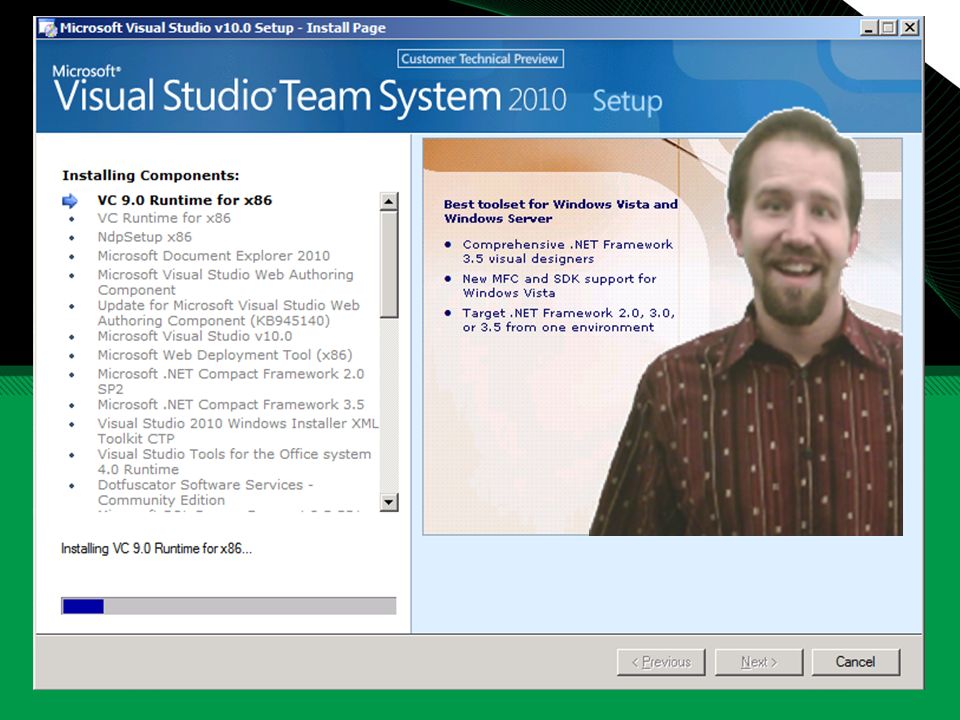Click the component list scroll-up arrow

coord(389,201)
